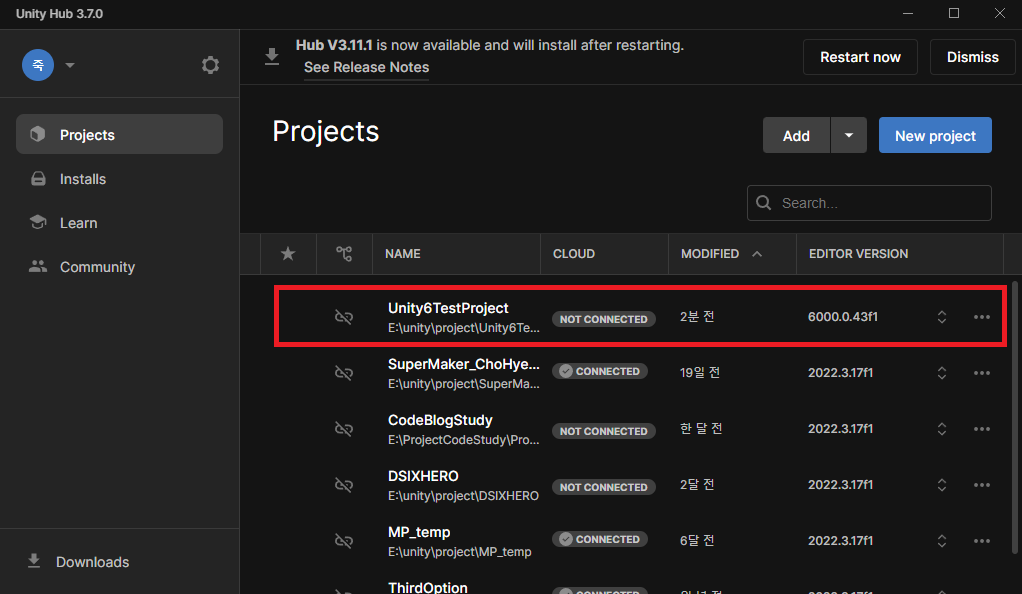Click the path E:\unity\project\DSIXHERO
Screen dimensions: 1022x594
click(x=463, y=496)
